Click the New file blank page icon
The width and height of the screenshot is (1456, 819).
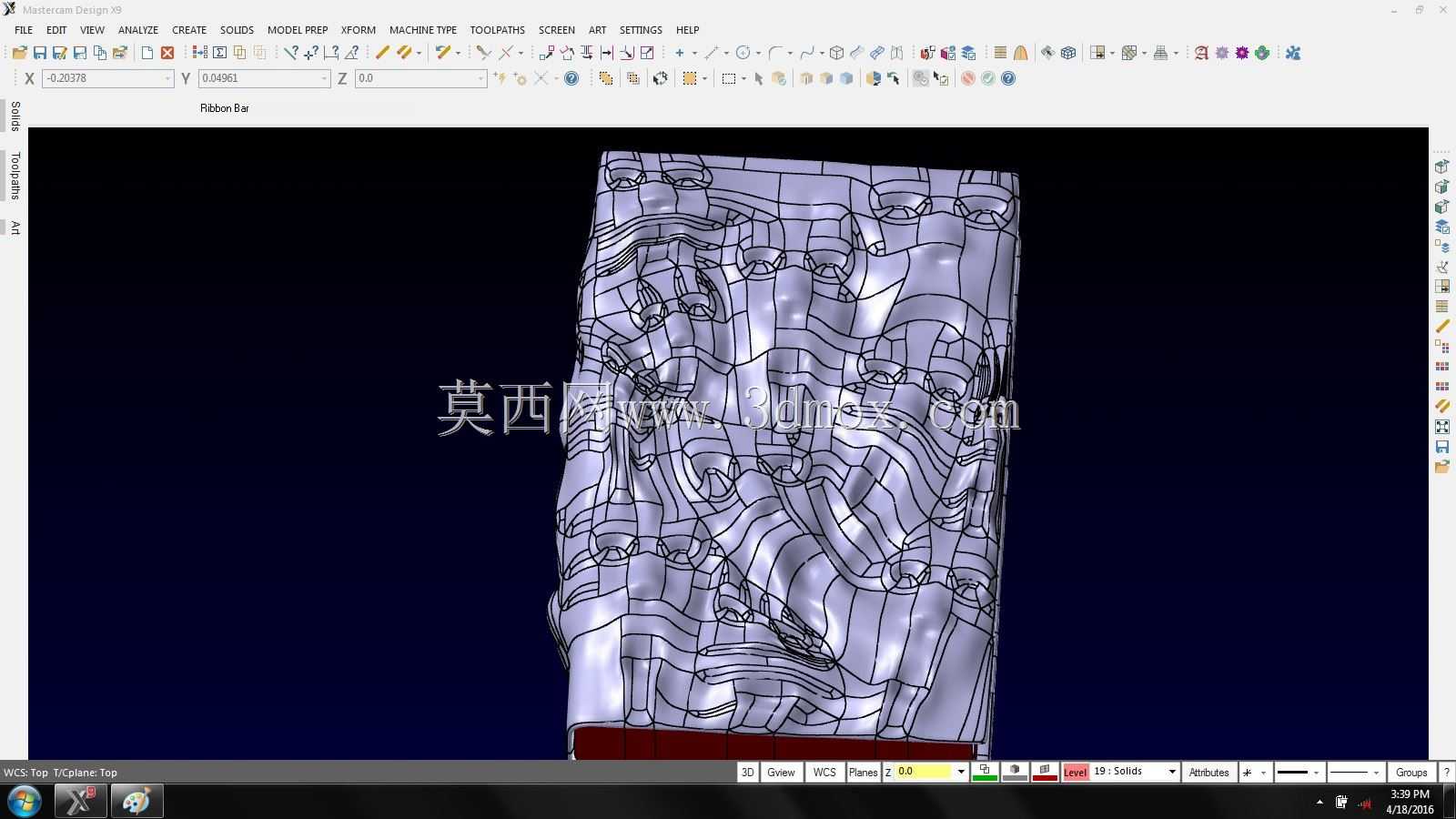click(147, 53)
